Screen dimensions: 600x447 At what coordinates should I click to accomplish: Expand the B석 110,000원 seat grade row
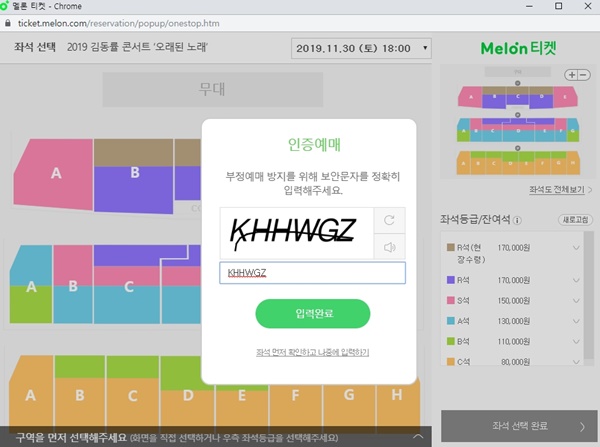coord(577,341)
